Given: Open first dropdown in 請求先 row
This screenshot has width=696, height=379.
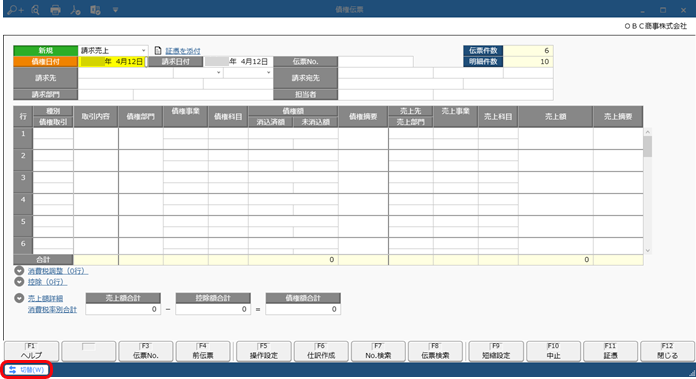Looking at the screenshot, I should pyautogui.click(x=218, y=72).
